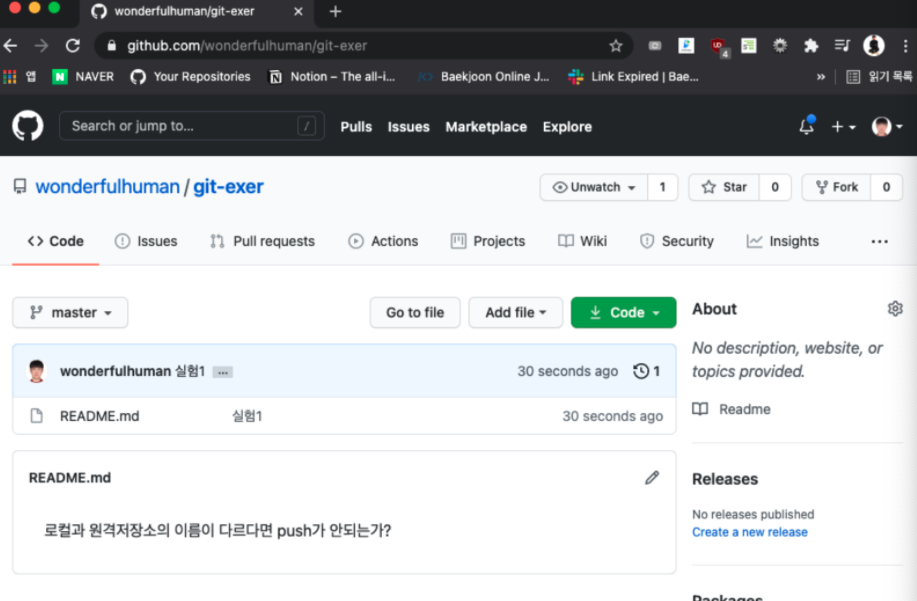Expand the master branch selector

tap(70, 312)
